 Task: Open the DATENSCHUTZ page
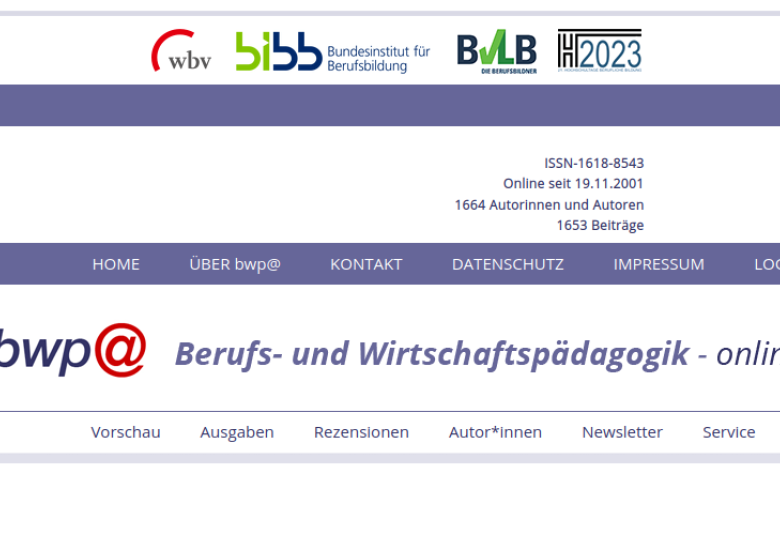(x=508, y=264)
